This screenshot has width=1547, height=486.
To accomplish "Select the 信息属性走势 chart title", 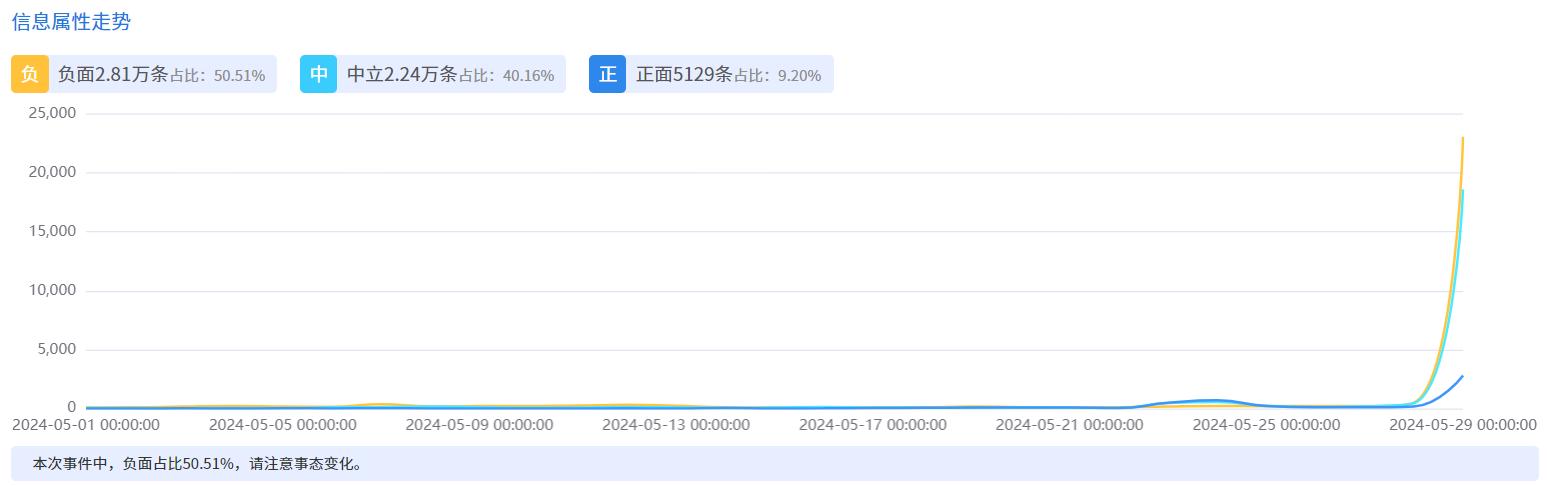I will (71, 22).
